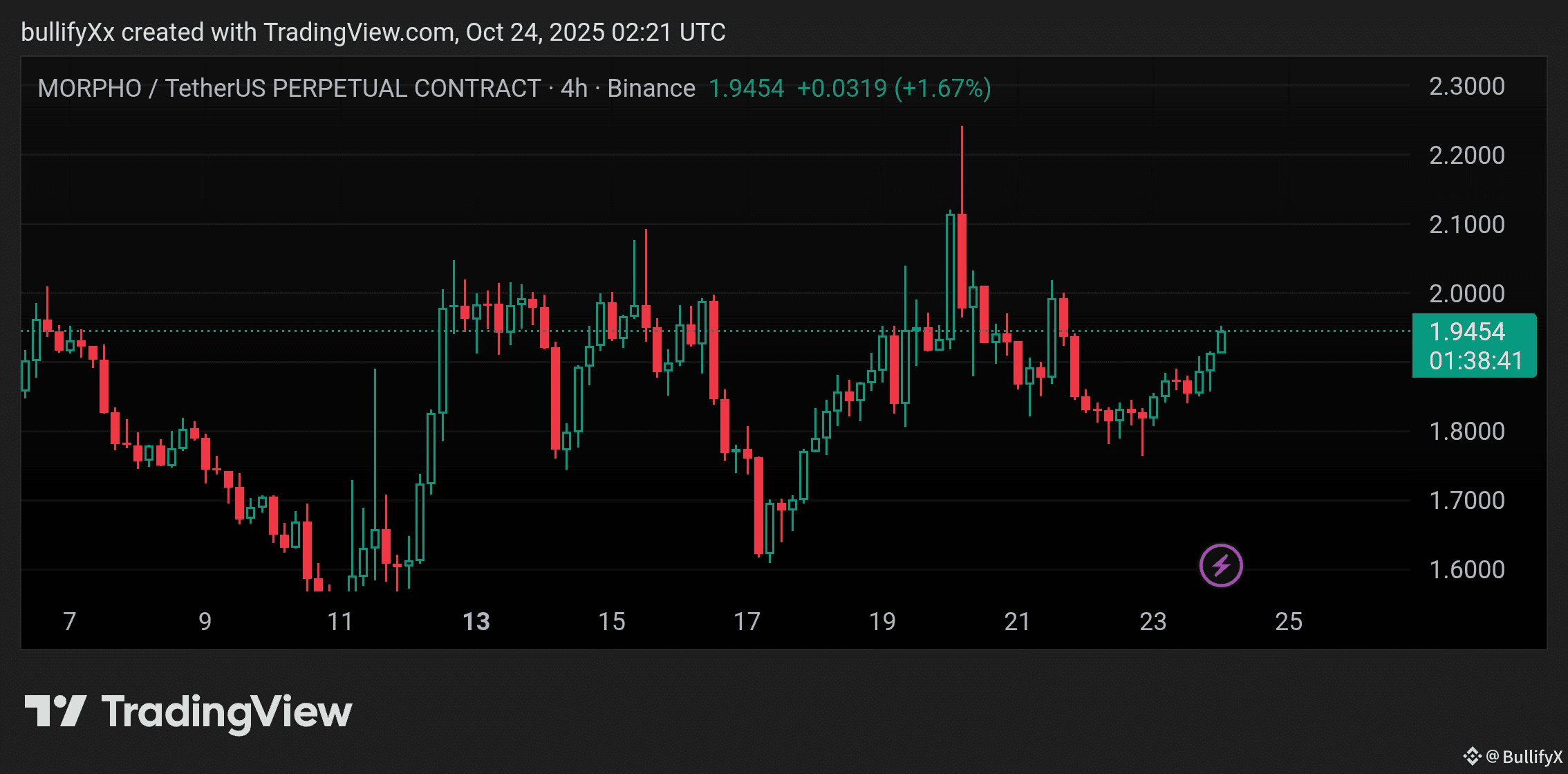Click the Binance exchange label in title

651,89
